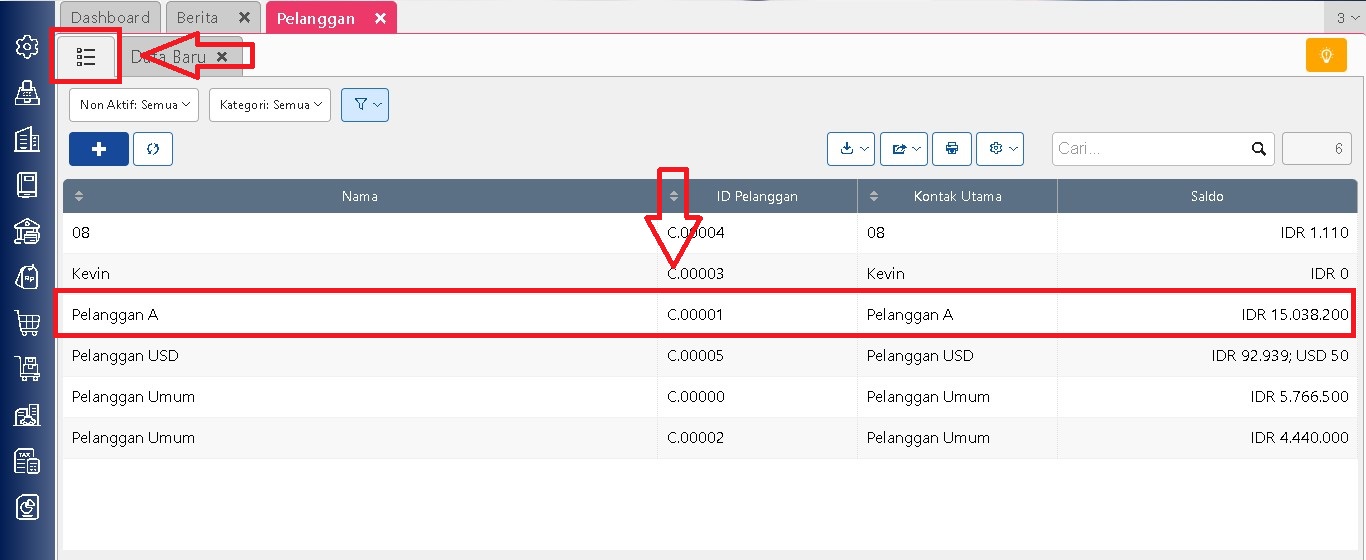
Task: Expand the Kategori filter dropdown
Action: [270, 105]
